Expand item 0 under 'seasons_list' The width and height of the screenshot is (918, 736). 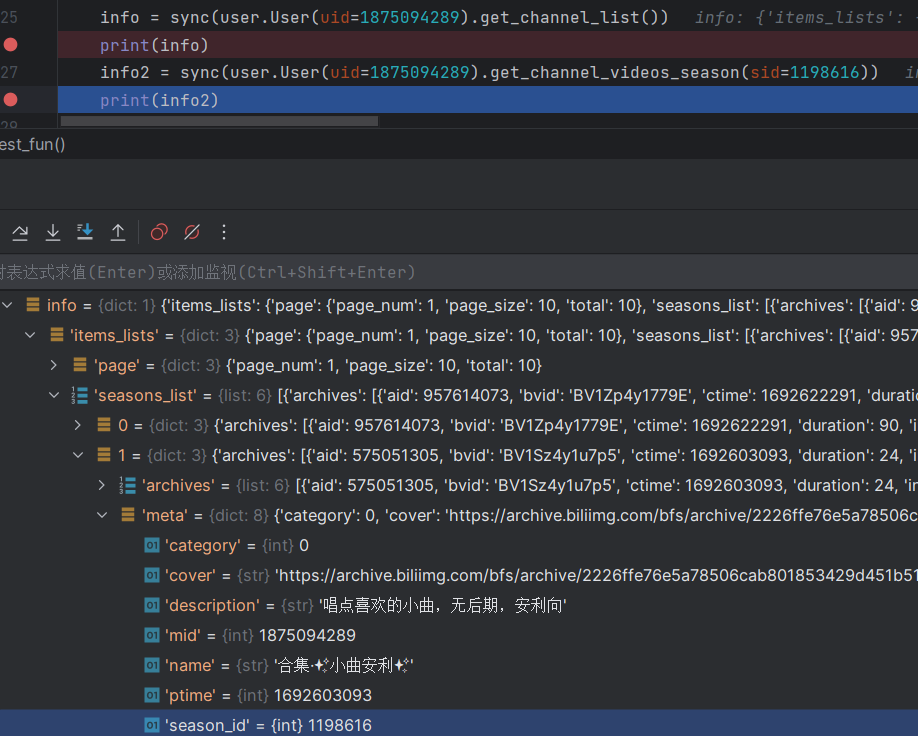pos(77,425)
